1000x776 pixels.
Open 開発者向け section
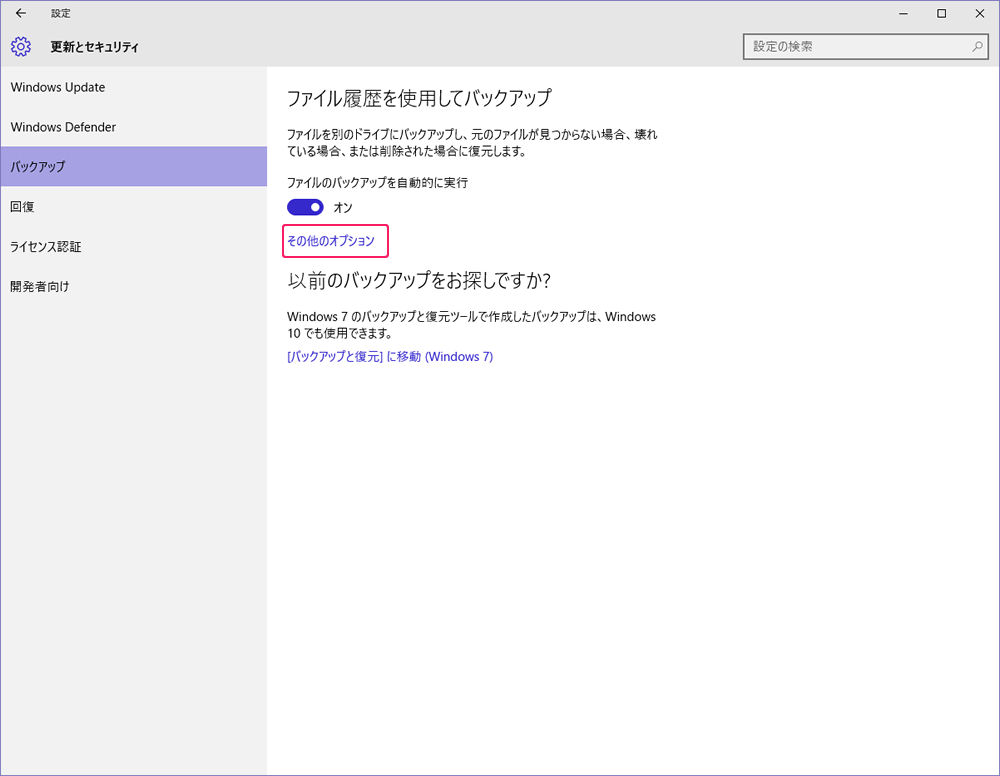134,286
